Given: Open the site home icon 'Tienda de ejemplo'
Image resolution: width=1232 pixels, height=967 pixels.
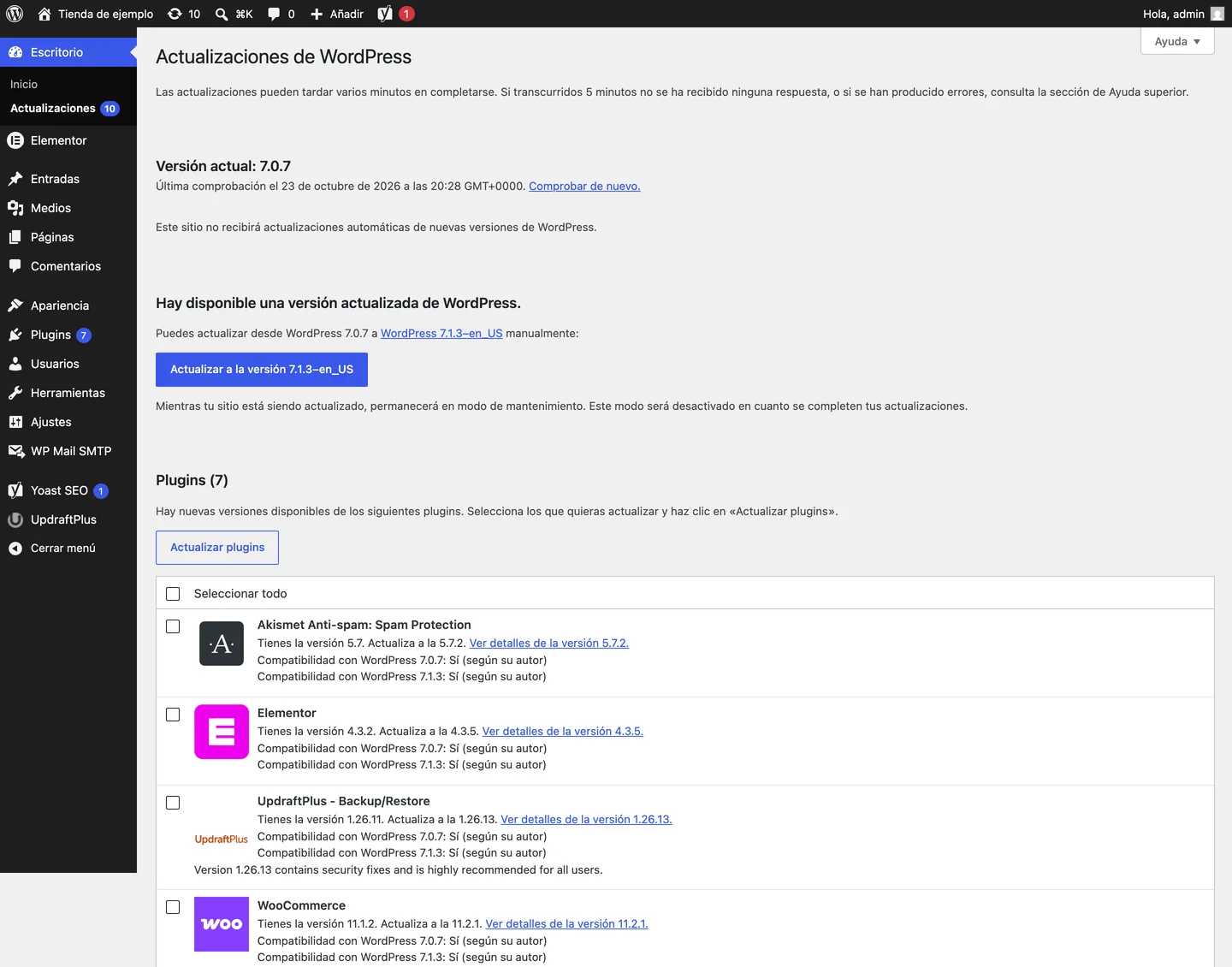Looking at the screenshot, I should (x=44, y=14).
